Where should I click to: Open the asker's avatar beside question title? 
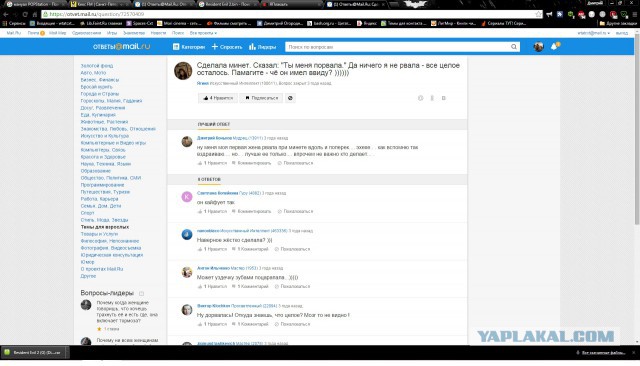[183, 71]
